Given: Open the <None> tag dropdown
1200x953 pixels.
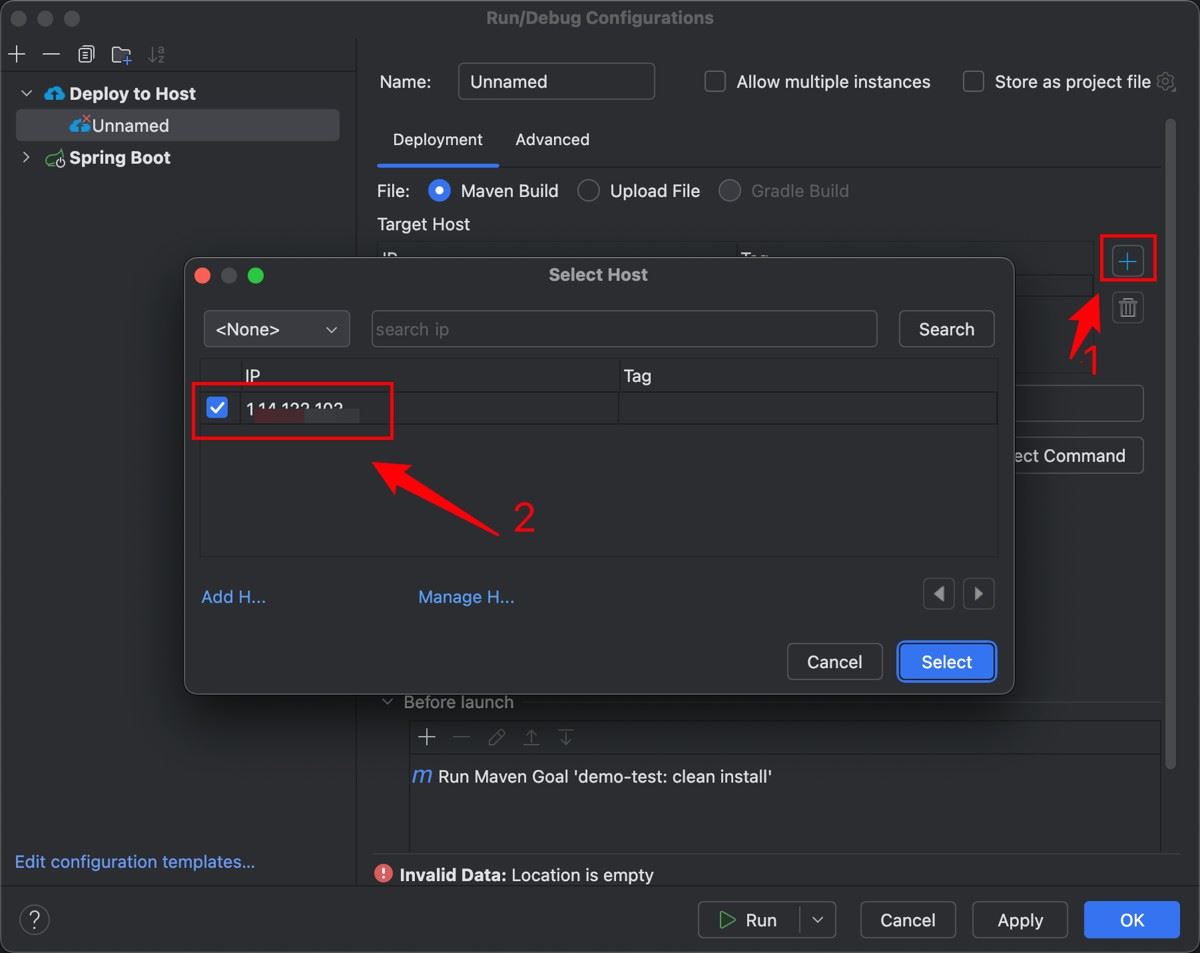Looking at the screenshot, I should (276, 329).
